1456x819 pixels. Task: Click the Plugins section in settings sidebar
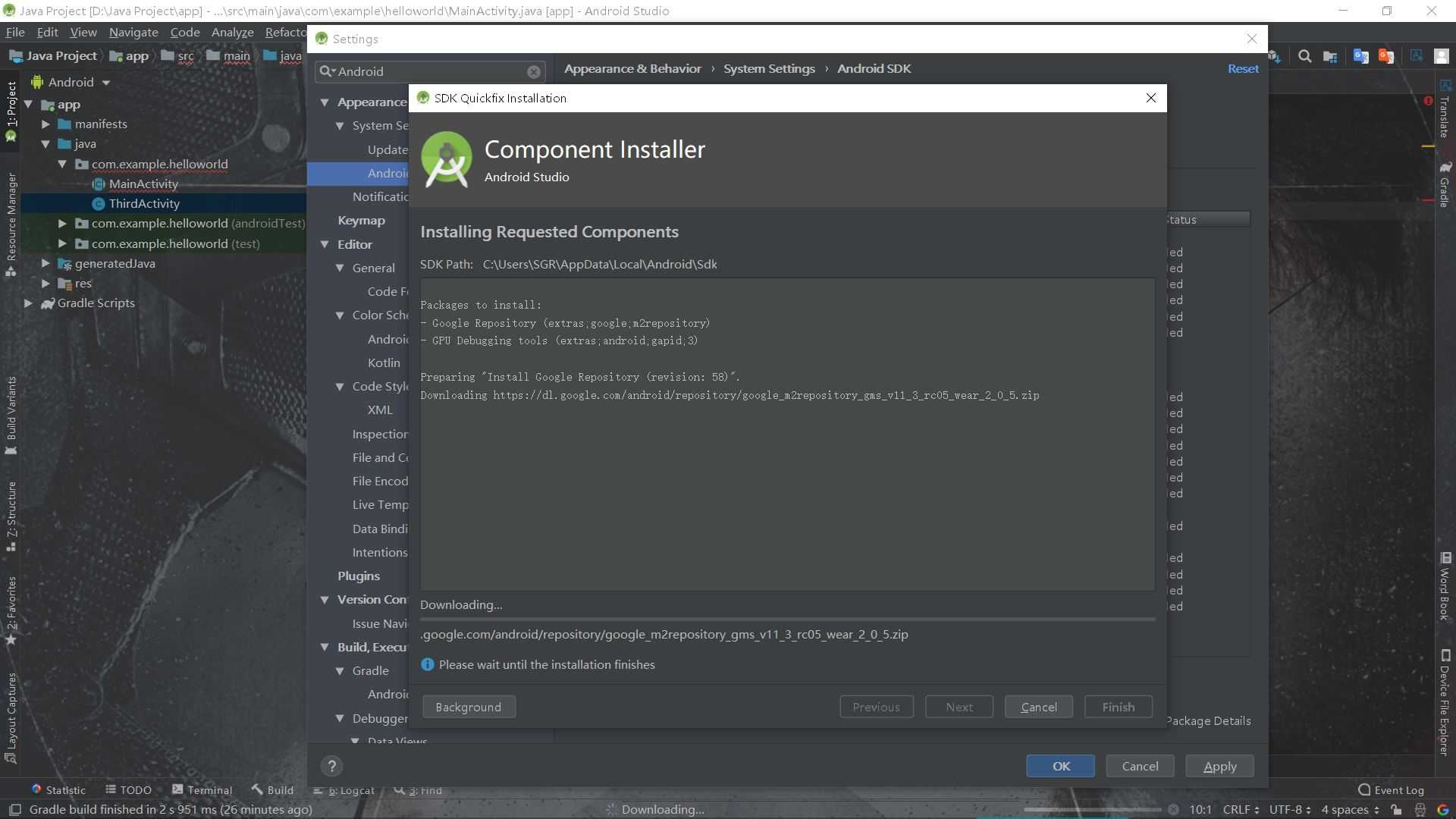point(358,575)
